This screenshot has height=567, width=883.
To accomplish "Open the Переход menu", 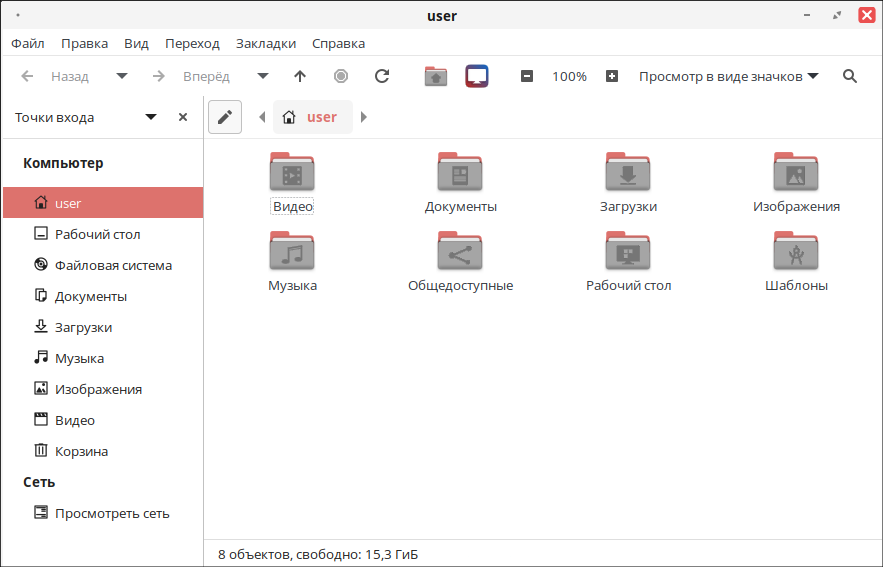I will point(192,43).
